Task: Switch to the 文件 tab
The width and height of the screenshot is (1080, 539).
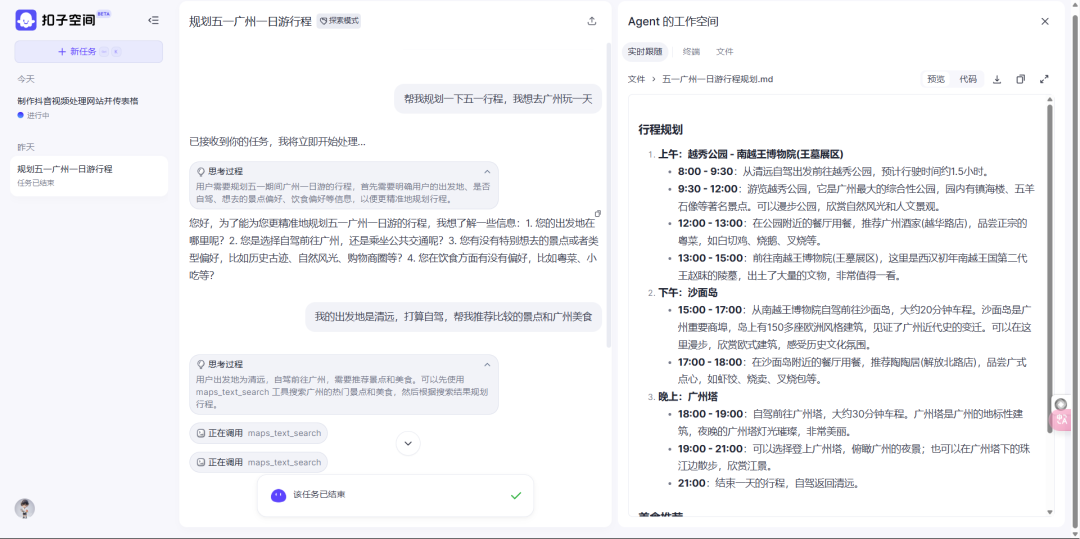Action: [x=725, y=52]
